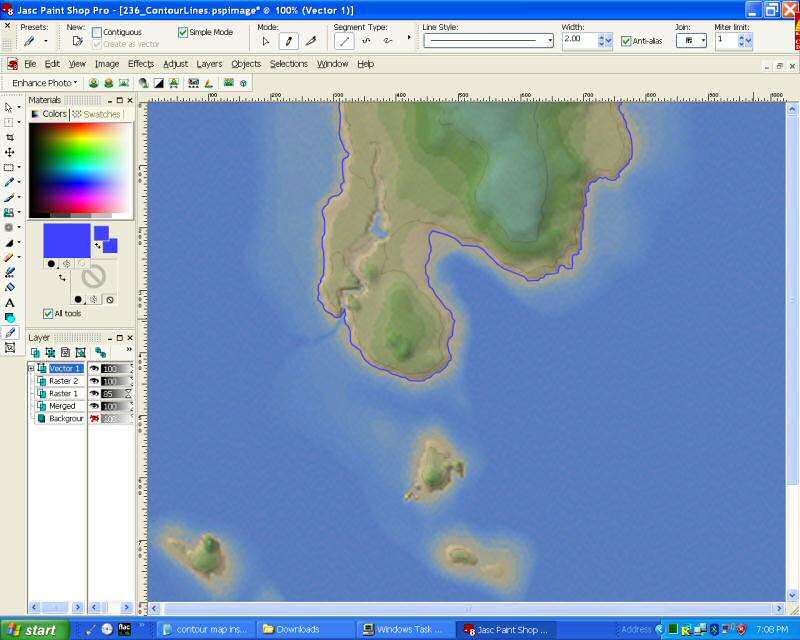Switch to the Swatches tab
This screenshot has width=800, height=640.
97,114
